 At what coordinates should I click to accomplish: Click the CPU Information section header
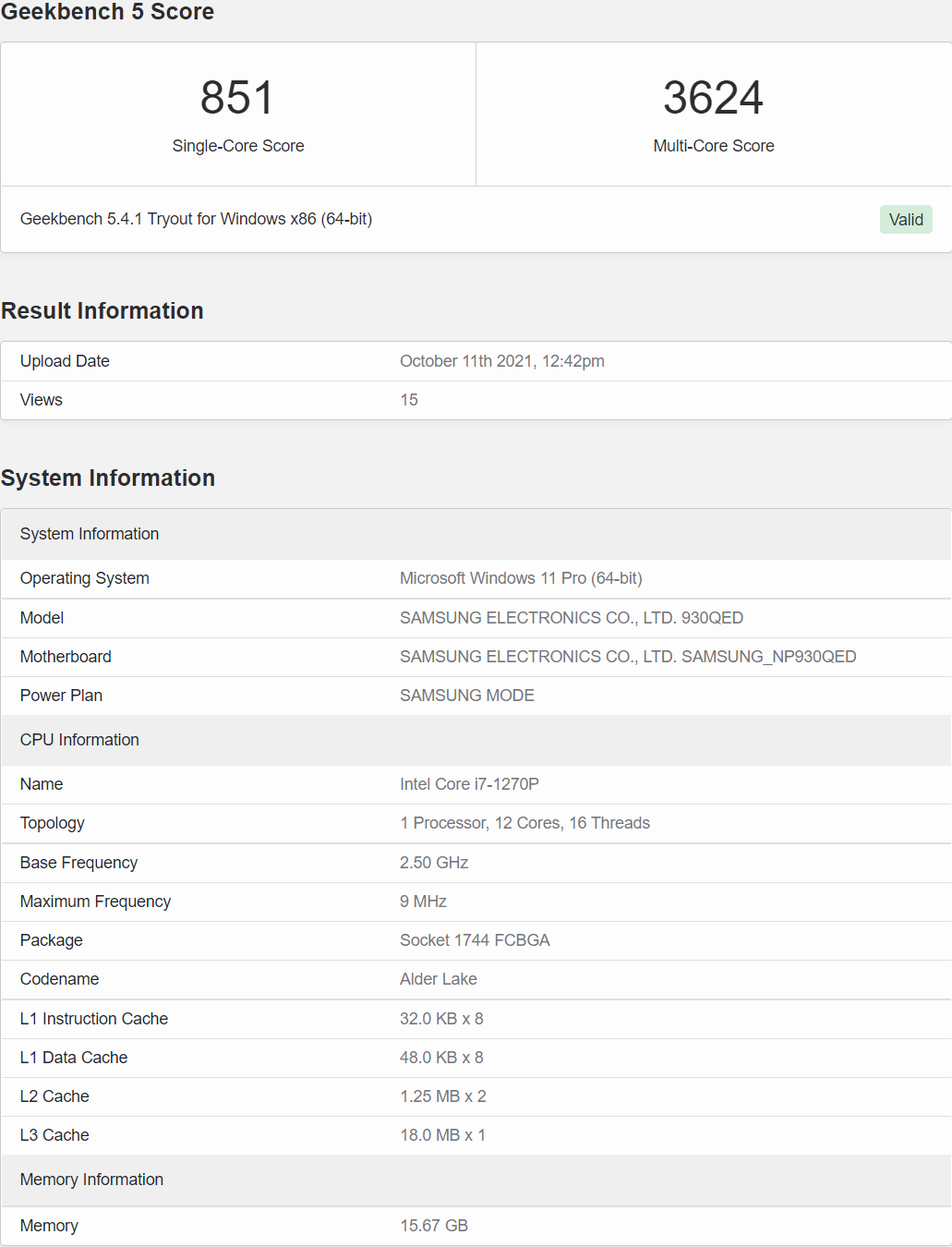[x=79, y=740]
